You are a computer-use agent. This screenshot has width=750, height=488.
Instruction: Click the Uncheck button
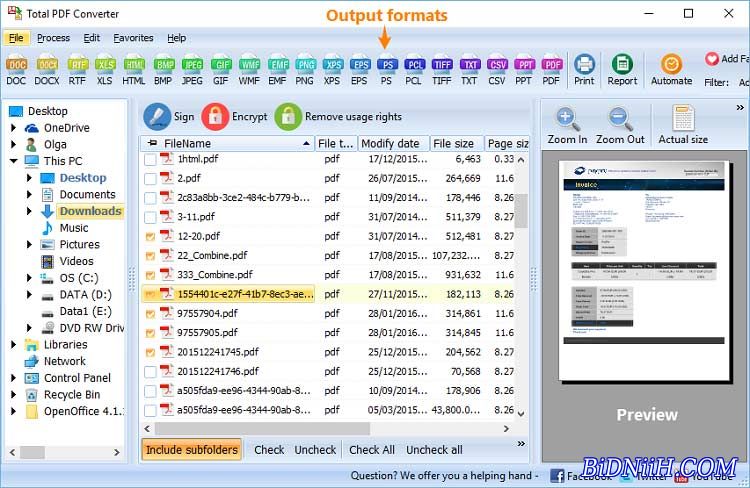315,450
